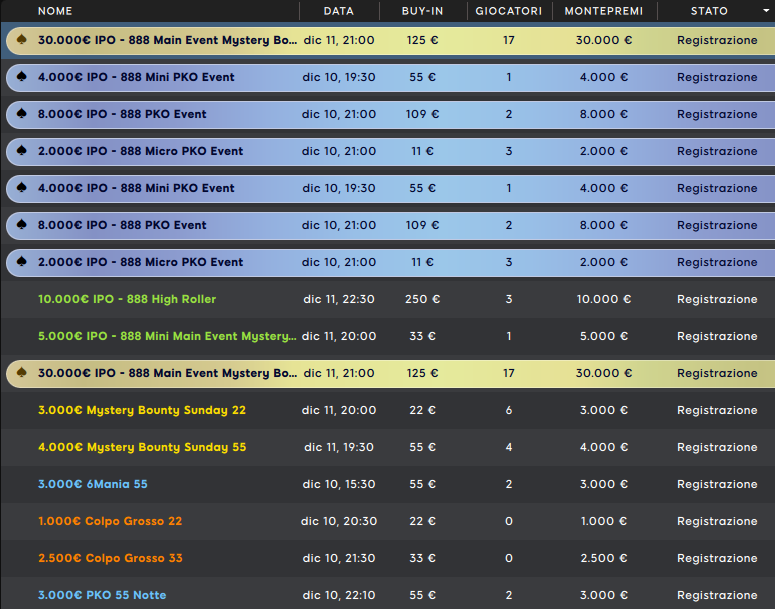Sort list by MONTEPREMI column header
Viewport: 775px width, 609px height.
pyautogui.click(x=603, y=11)
